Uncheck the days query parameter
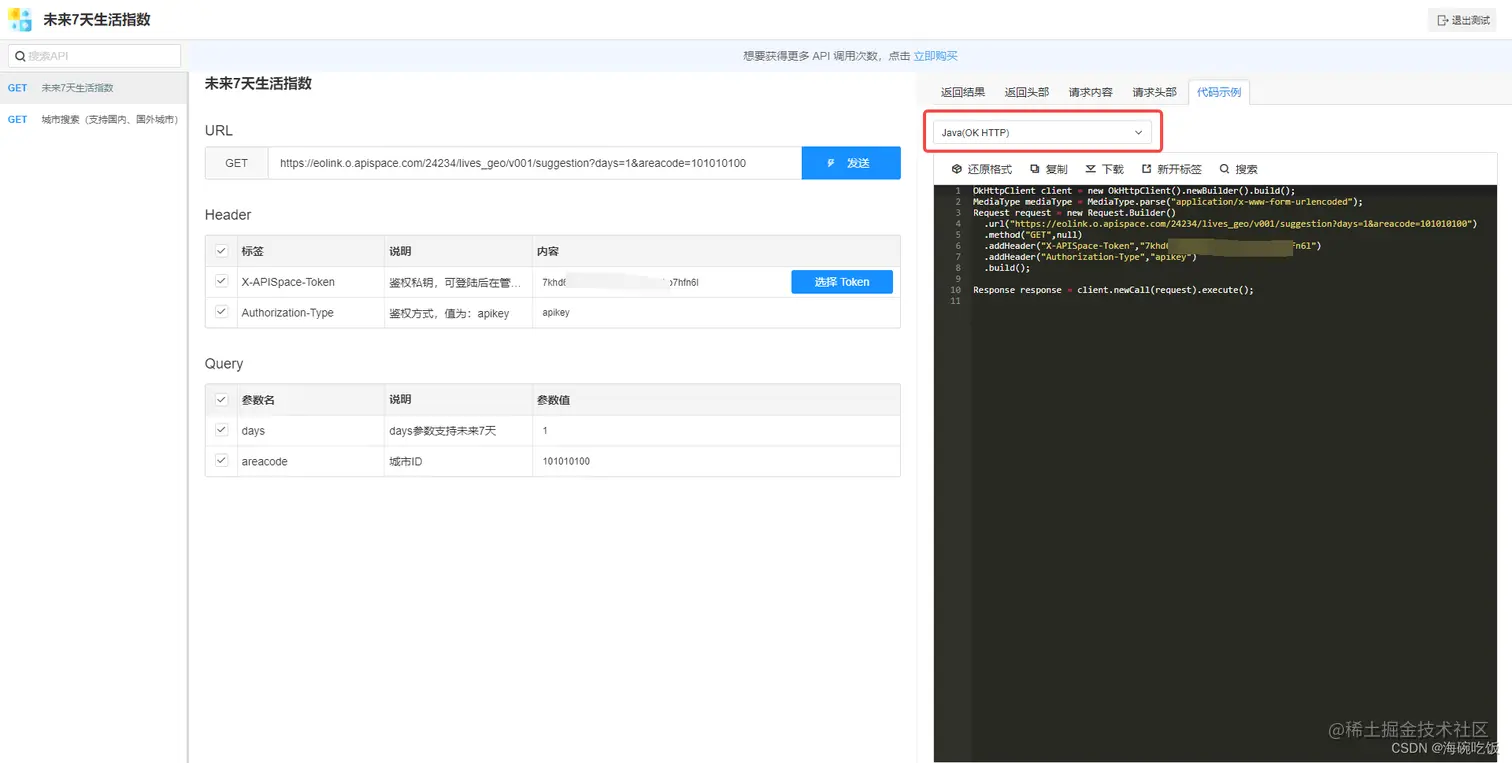 pyautogui.click(x=220, y=430)
